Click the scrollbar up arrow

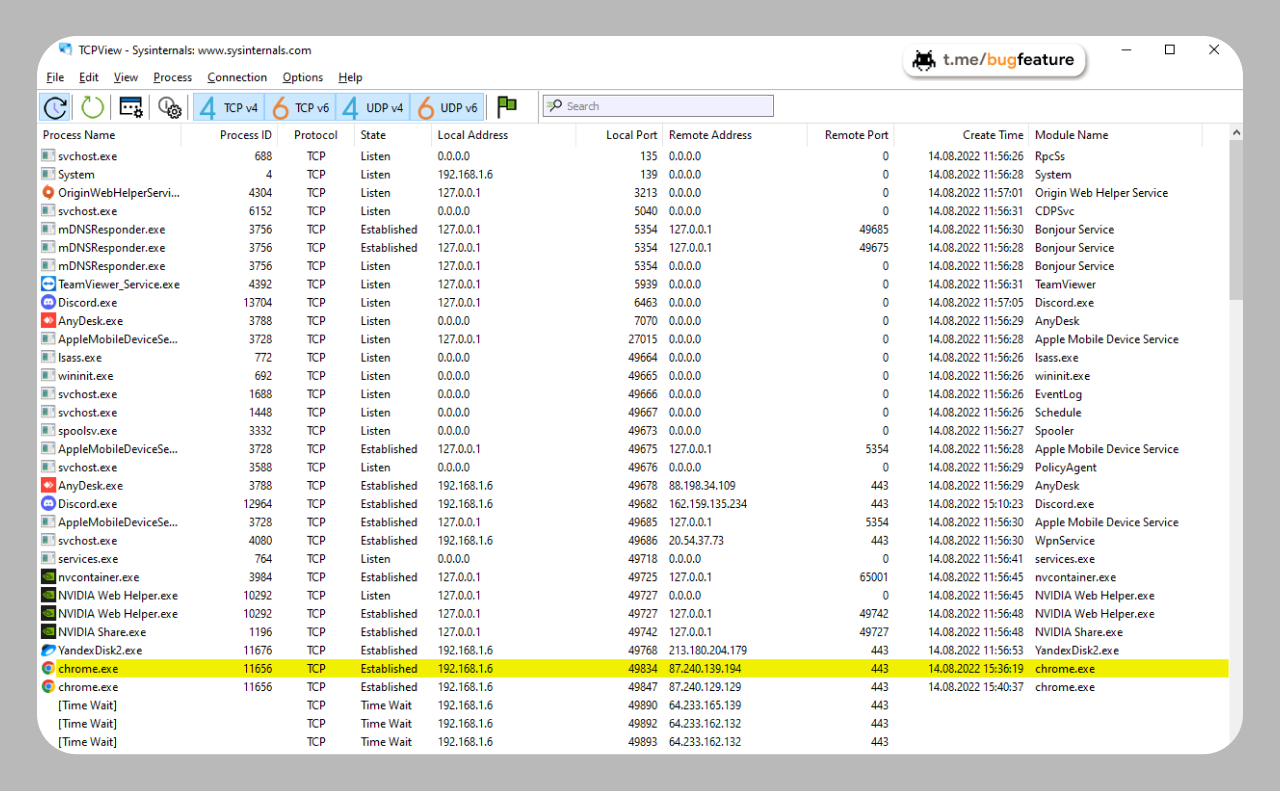point(1236,133)
